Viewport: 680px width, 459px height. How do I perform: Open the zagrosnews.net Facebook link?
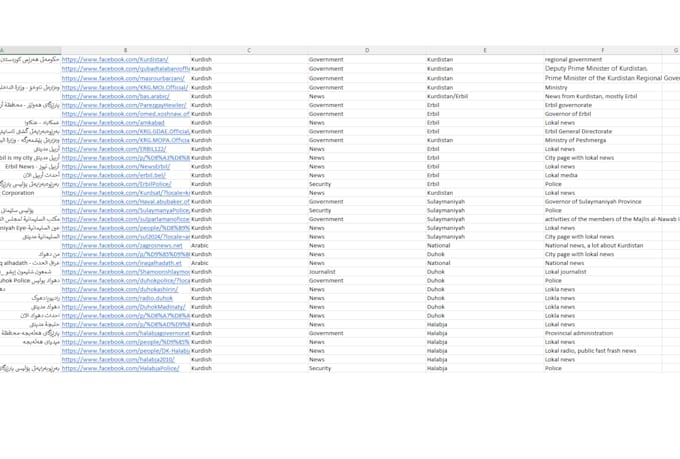(x=122, y=246)
